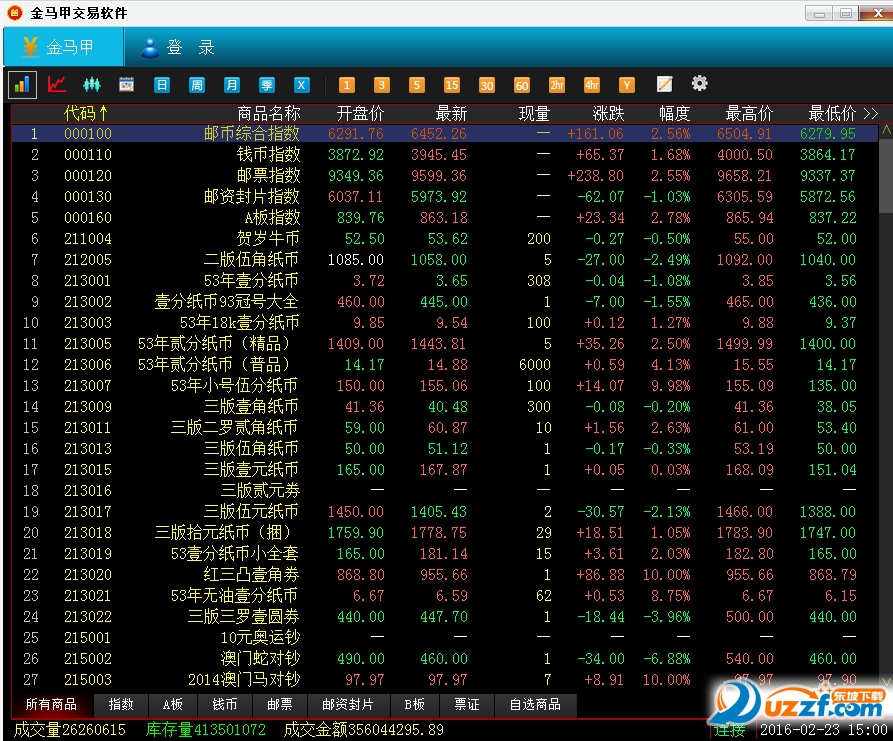Select the monthly (月) period icon
The height and width of the screenshot is (741, 893).
pyautogui.click(x=231, y=85)
